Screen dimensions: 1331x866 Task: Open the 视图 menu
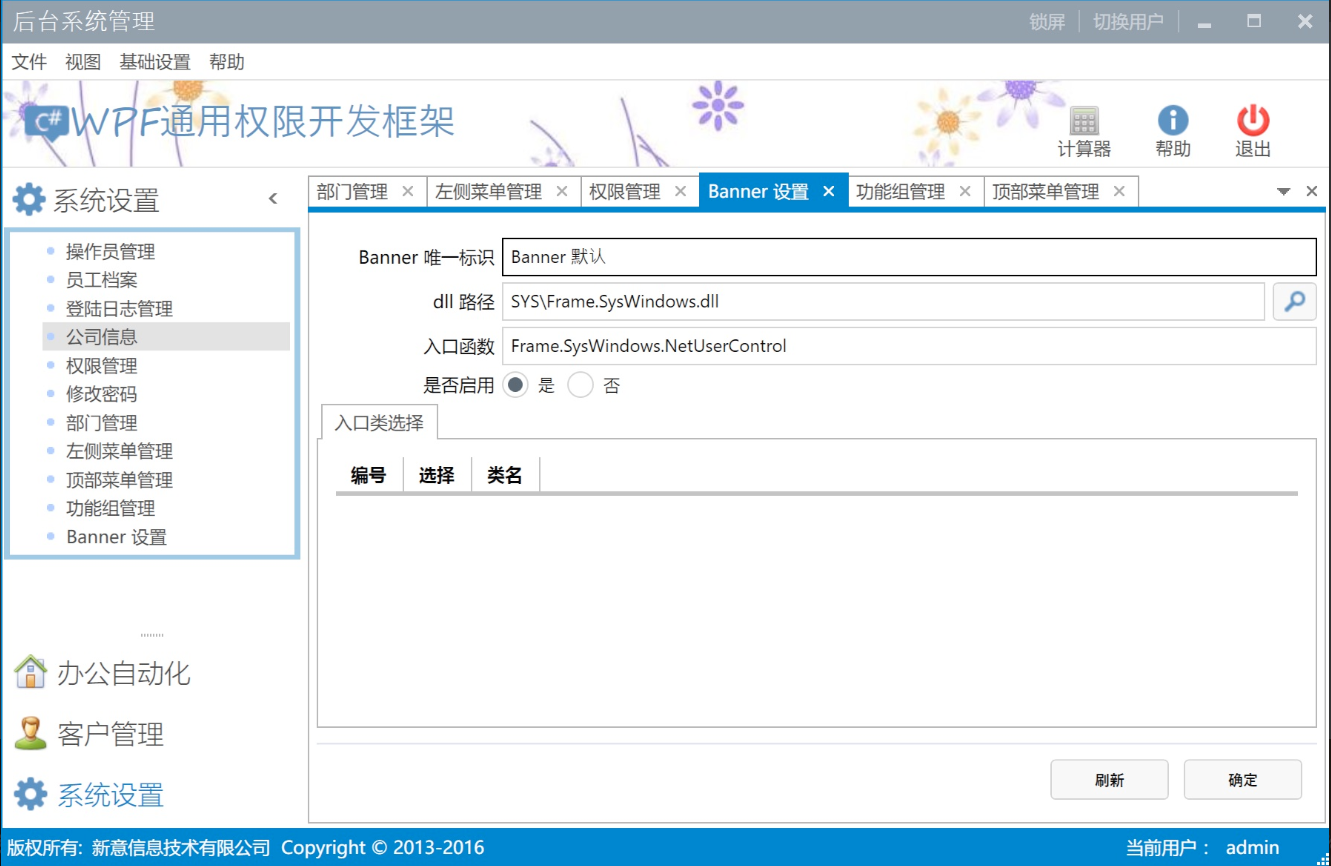point(83,62)
